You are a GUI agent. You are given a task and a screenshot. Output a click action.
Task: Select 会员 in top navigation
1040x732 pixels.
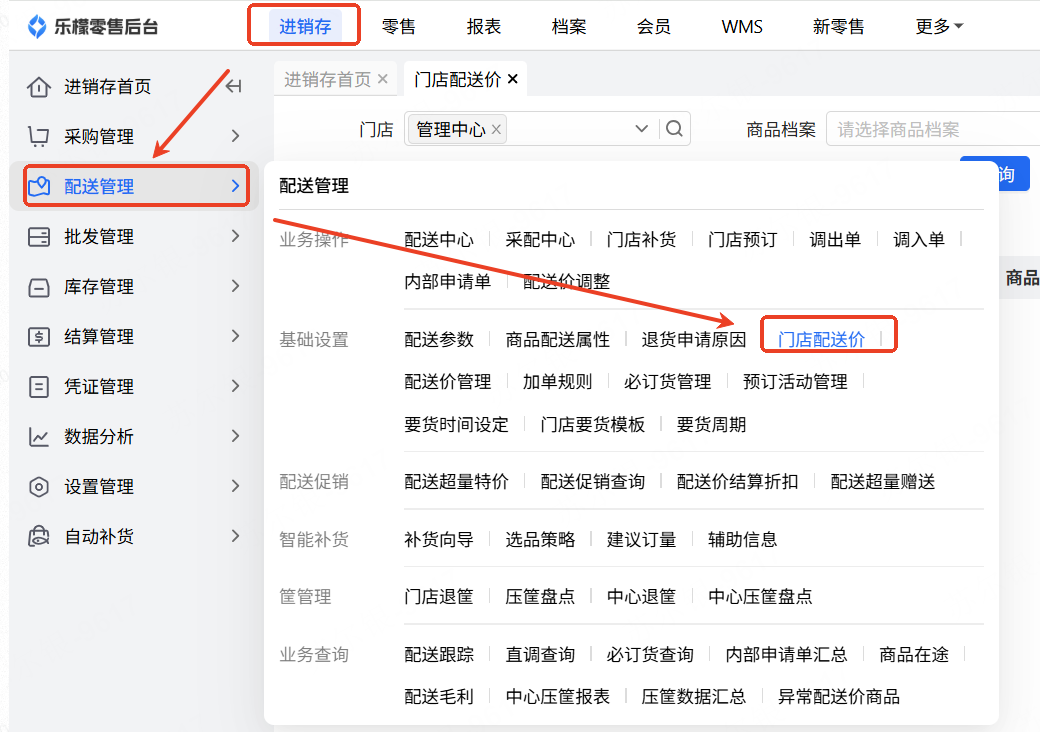pyautogui.click(x=653, y=27)
